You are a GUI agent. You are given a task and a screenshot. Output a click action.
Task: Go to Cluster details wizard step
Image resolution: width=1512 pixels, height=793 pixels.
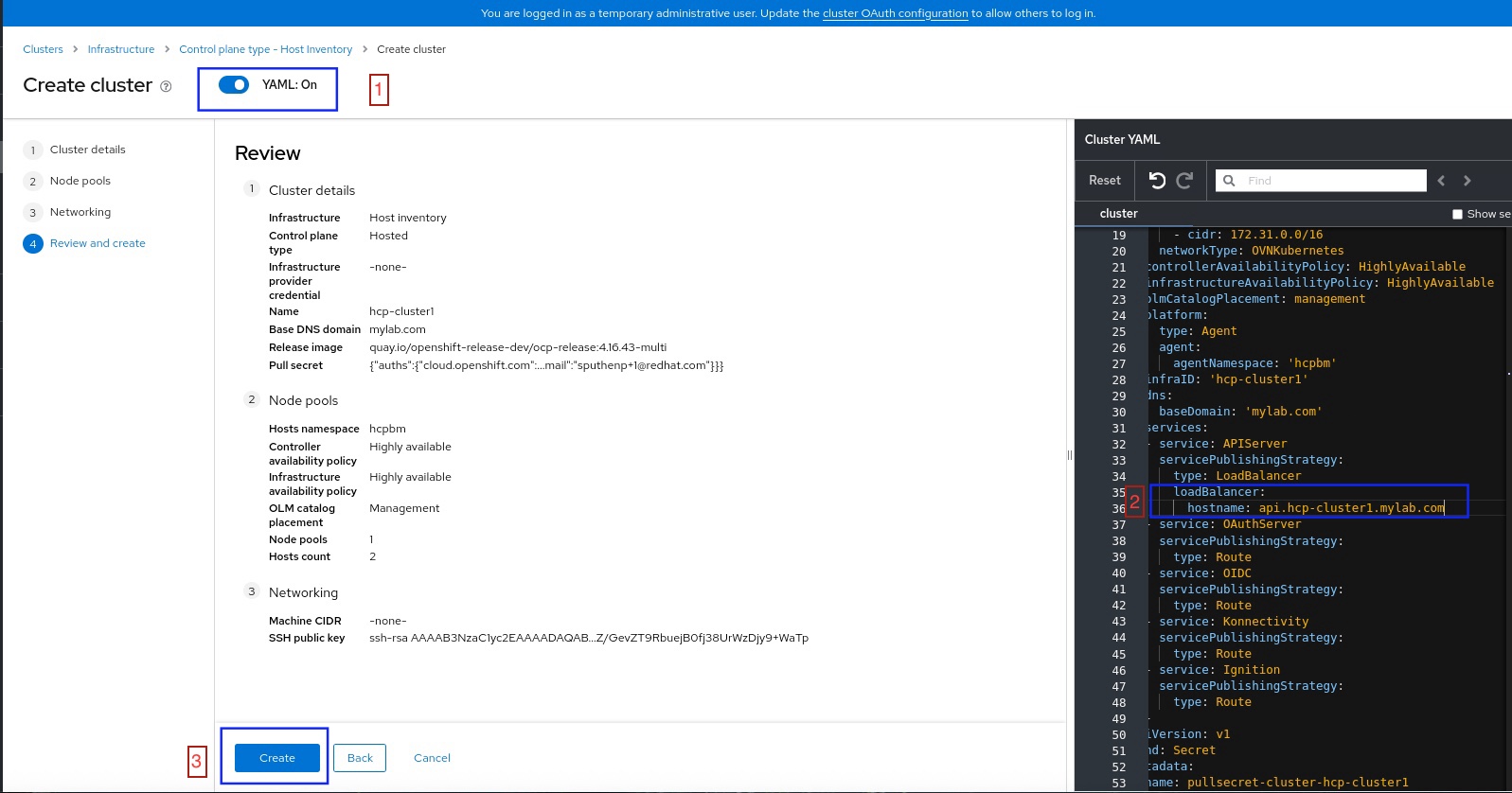(x=87, y=150)
